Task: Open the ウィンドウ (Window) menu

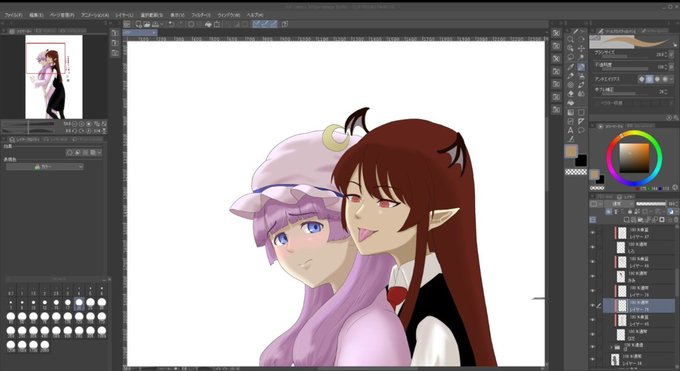Action: click(228, 15)
